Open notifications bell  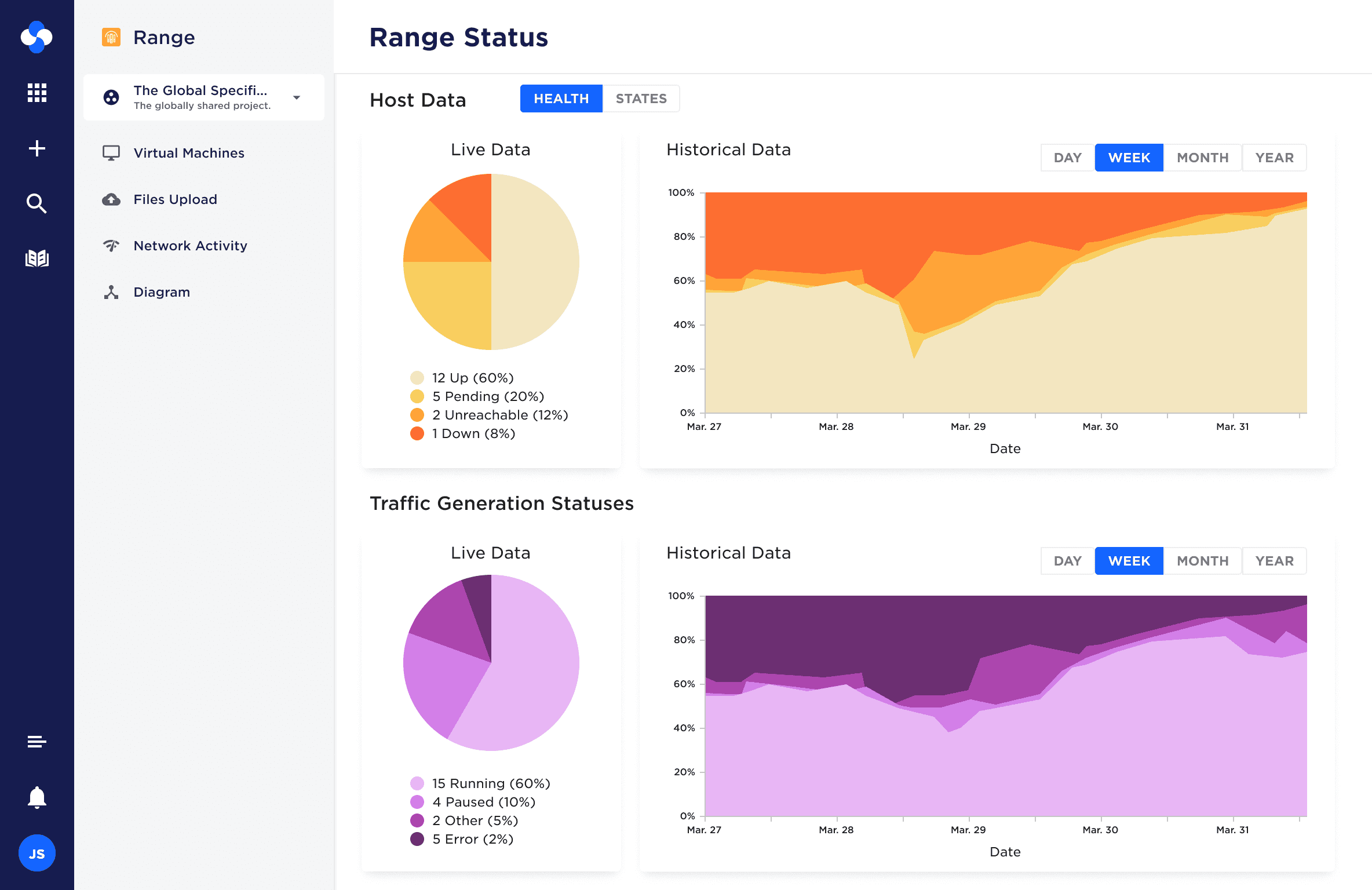37,797
